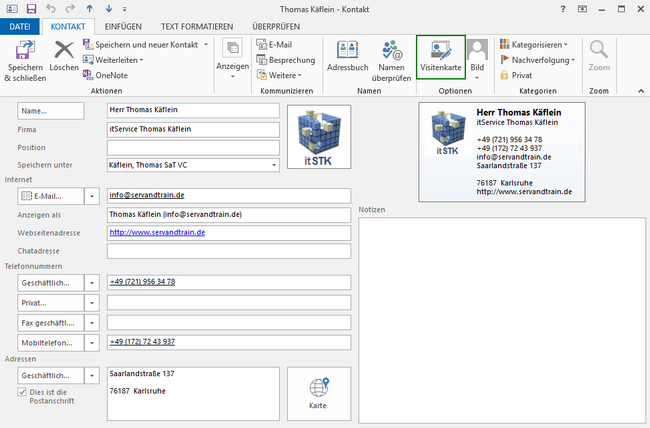Click the Chatadresse field
Viewport: 650px width, 428px height.
(x=229, y=251)
